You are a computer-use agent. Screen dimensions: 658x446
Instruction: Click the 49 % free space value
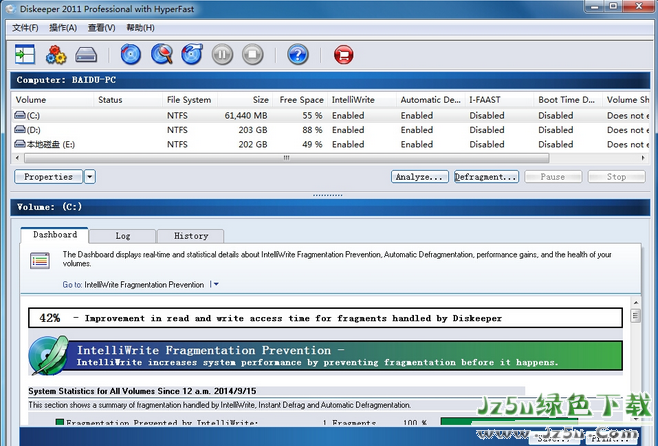[x=312, y=144]
